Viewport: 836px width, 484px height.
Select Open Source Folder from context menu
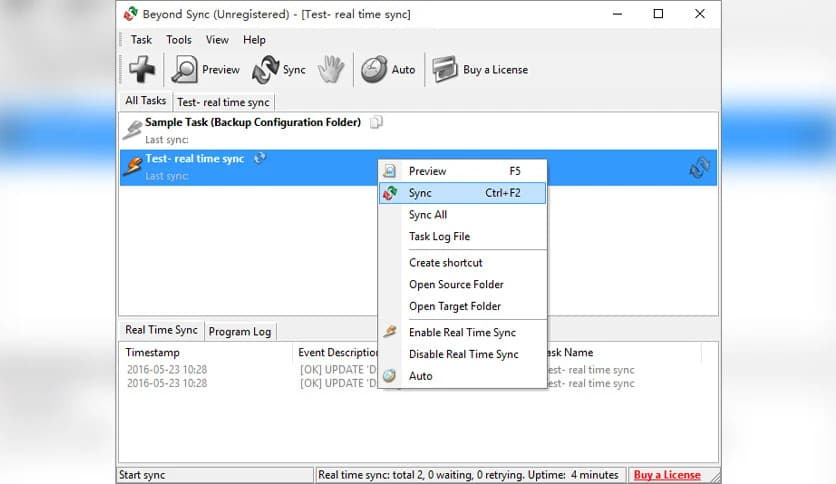pos(455,284)
